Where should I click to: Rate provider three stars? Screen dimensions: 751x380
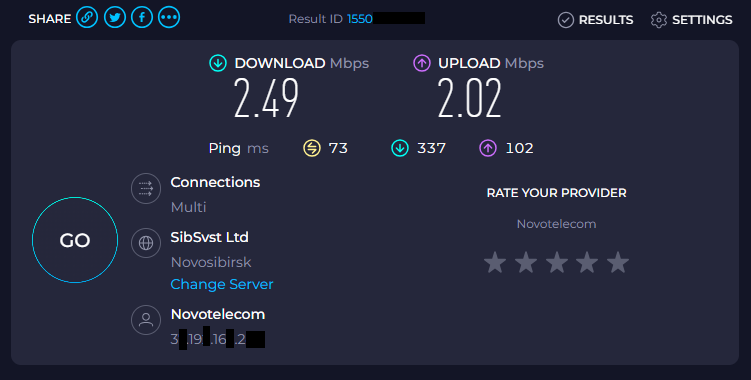pyautogui.click(x=557, y=262)
